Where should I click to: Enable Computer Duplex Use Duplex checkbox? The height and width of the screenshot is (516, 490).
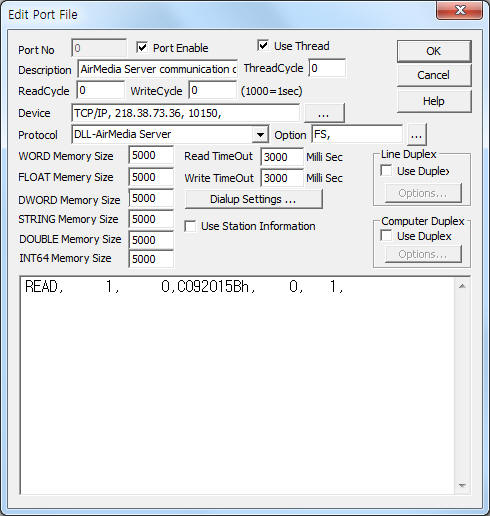click(x=386, y=236)
